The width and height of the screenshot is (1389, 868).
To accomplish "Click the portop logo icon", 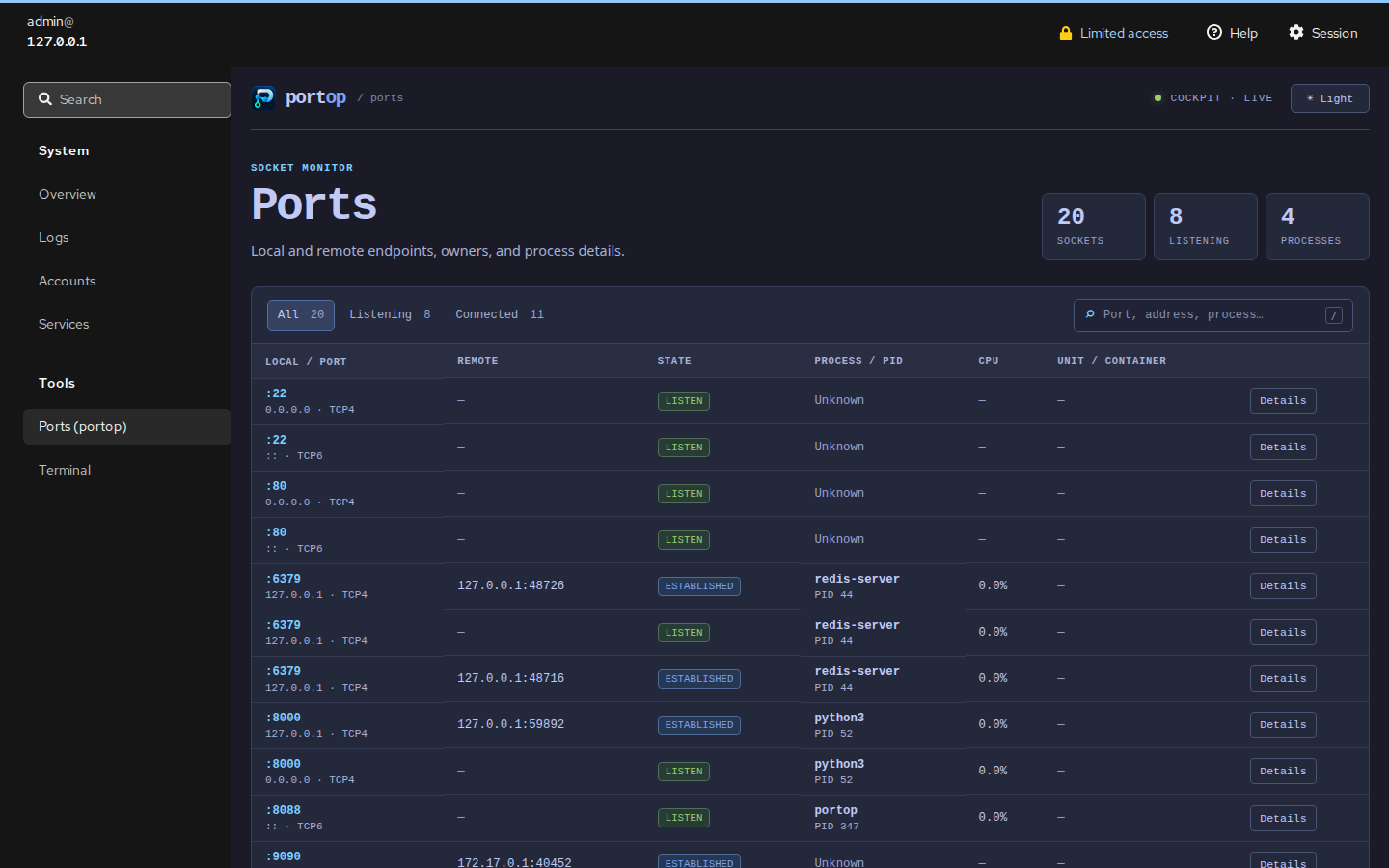I will point(263,97).
